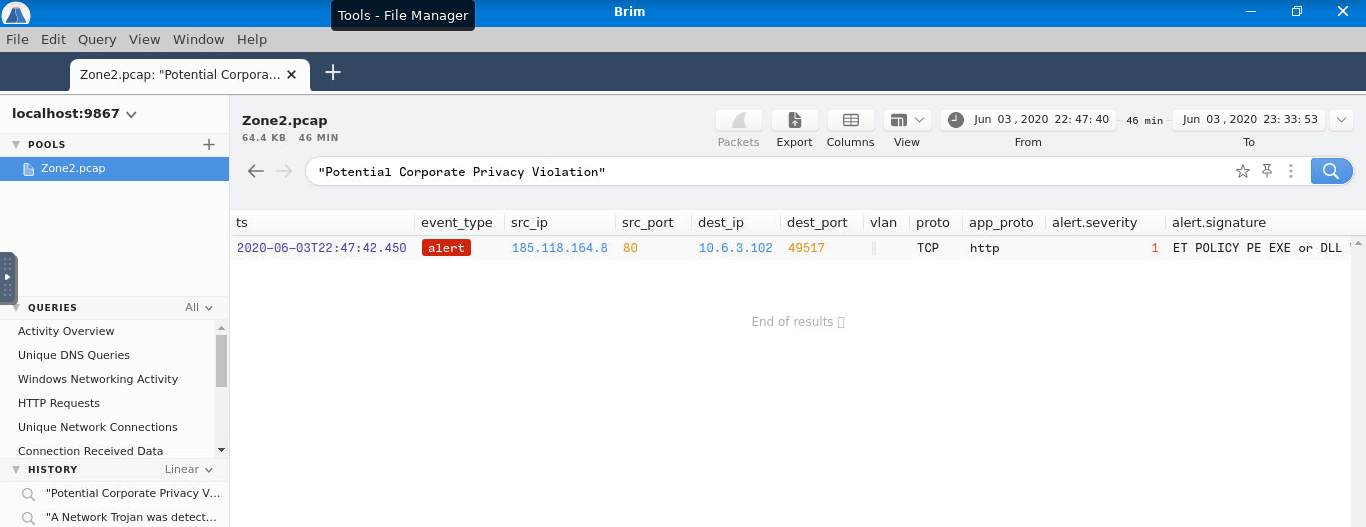The width and height of the screenshot is (1366, 527).
Task: Open the View layout dropdown
Action: [907, 120]
